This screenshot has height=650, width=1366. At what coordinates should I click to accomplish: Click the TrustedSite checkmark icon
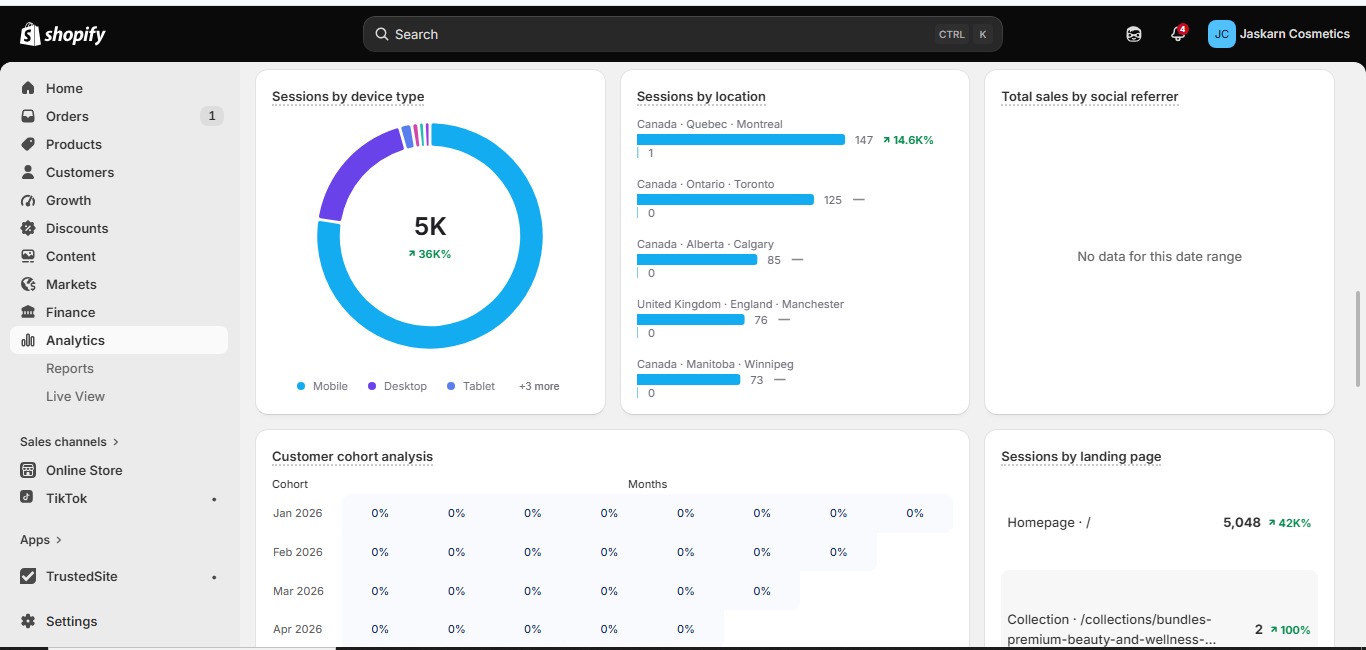tap(28, 576)
